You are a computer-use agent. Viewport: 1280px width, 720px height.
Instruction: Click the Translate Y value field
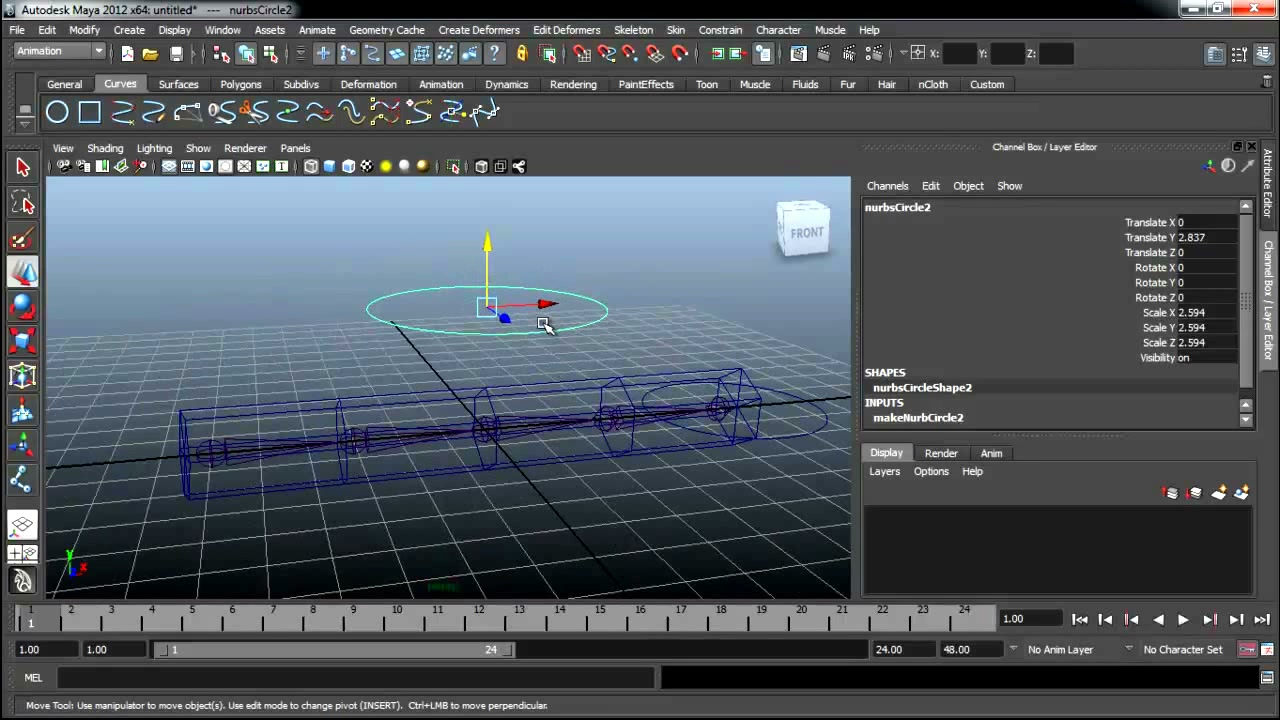coord(1207,238)
